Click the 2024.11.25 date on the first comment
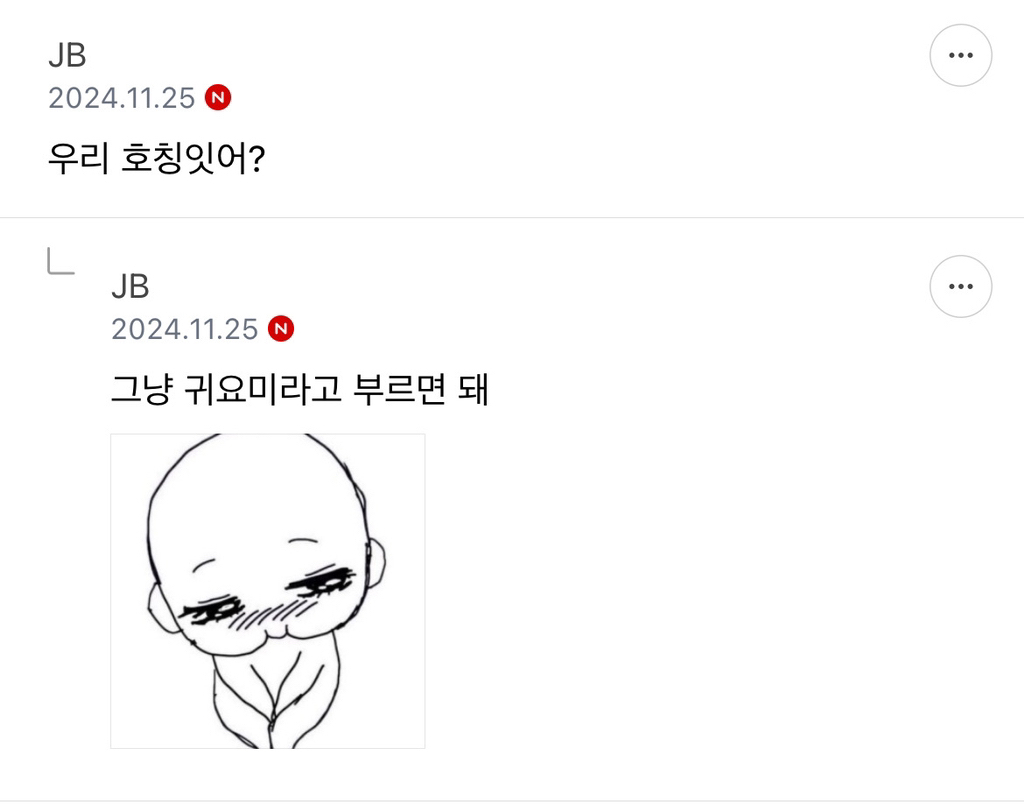1024x804 pixels. 121,98
